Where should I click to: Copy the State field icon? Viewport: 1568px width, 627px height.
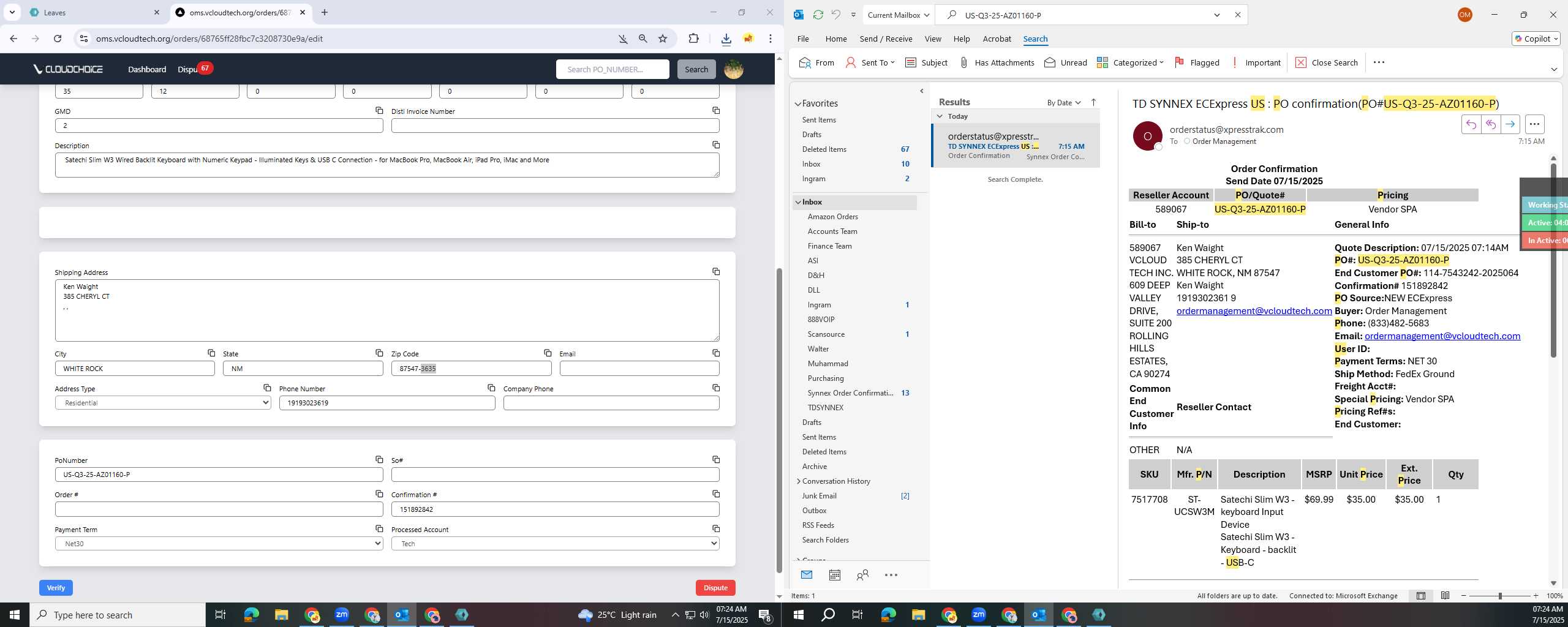pos(379,353)
